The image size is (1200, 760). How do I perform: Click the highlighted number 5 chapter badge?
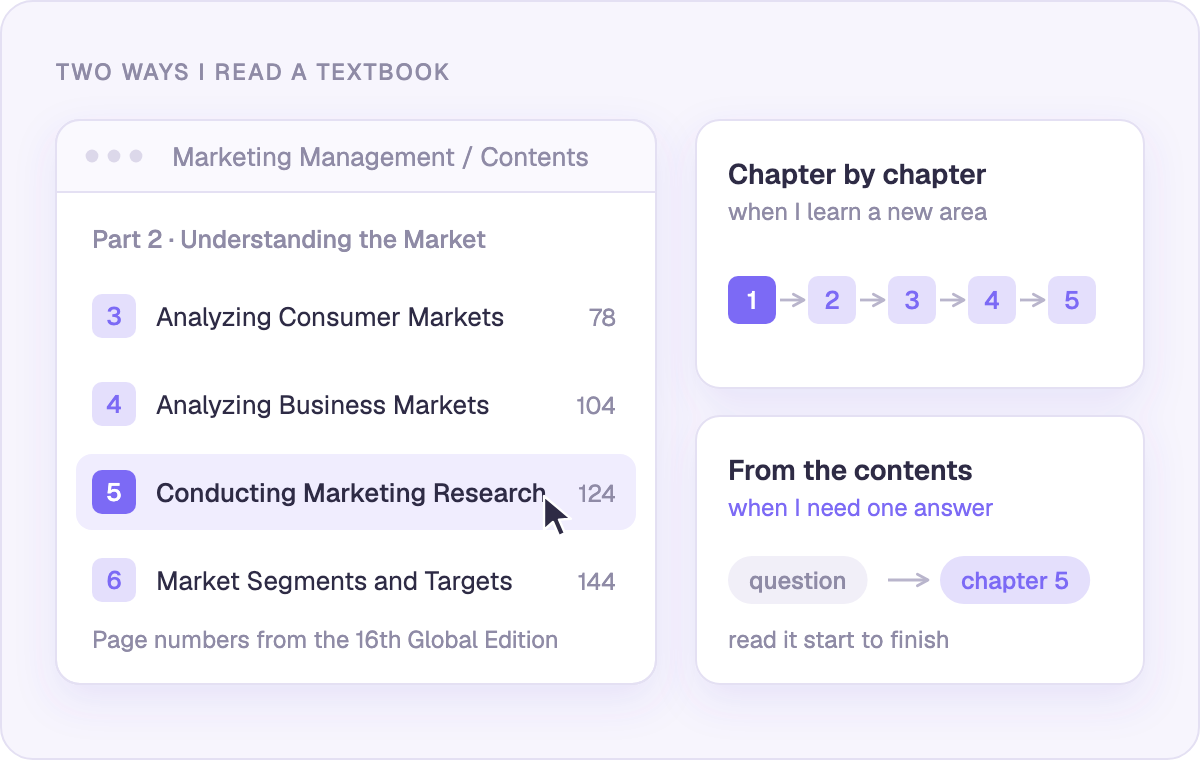point(114,494)
